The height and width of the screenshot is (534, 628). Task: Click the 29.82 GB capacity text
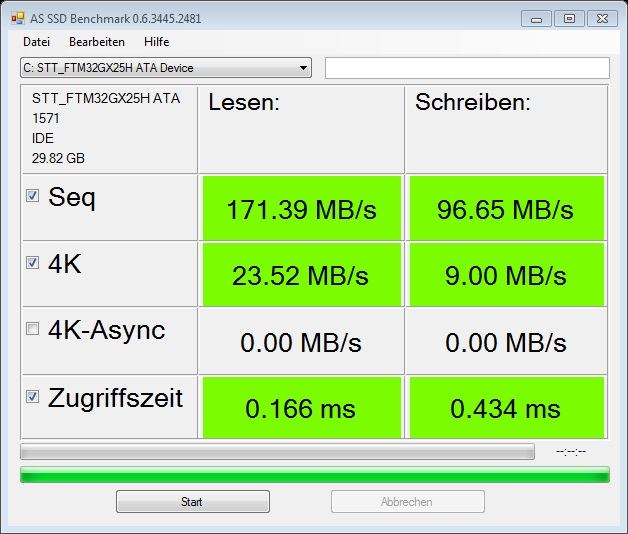(58, 158)
